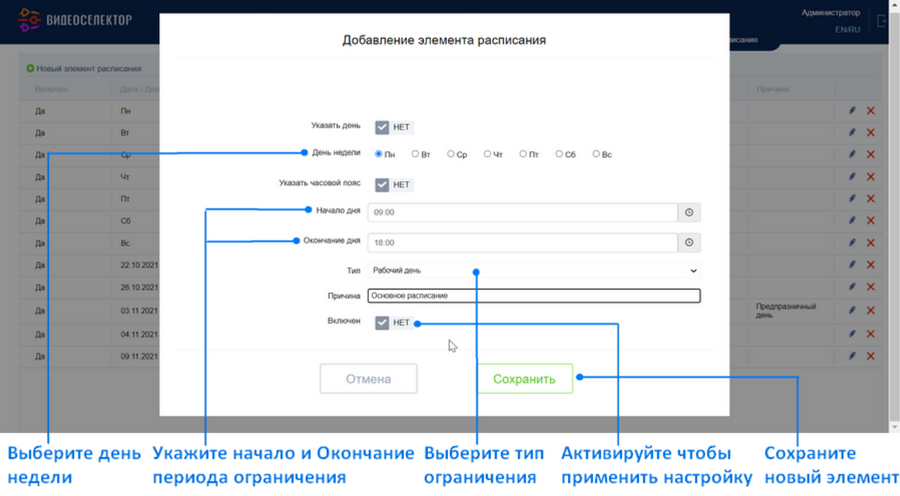
Task: Delete the Ср row with the red X
Action: [x=871, y=154]
